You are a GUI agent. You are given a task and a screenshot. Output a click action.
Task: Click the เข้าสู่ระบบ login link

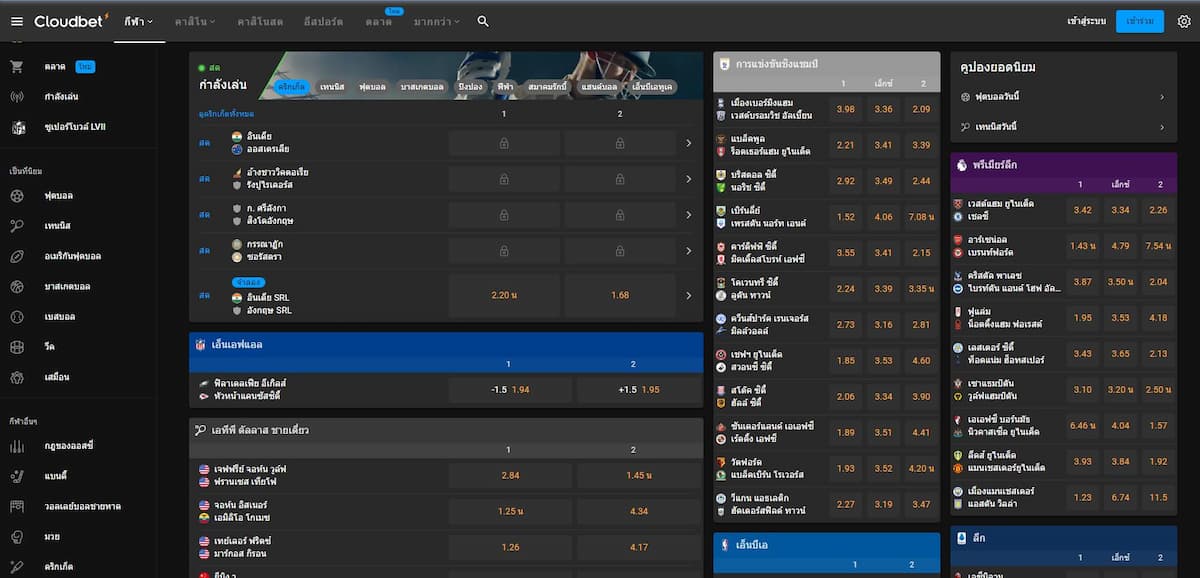[x=1086, y=21]
